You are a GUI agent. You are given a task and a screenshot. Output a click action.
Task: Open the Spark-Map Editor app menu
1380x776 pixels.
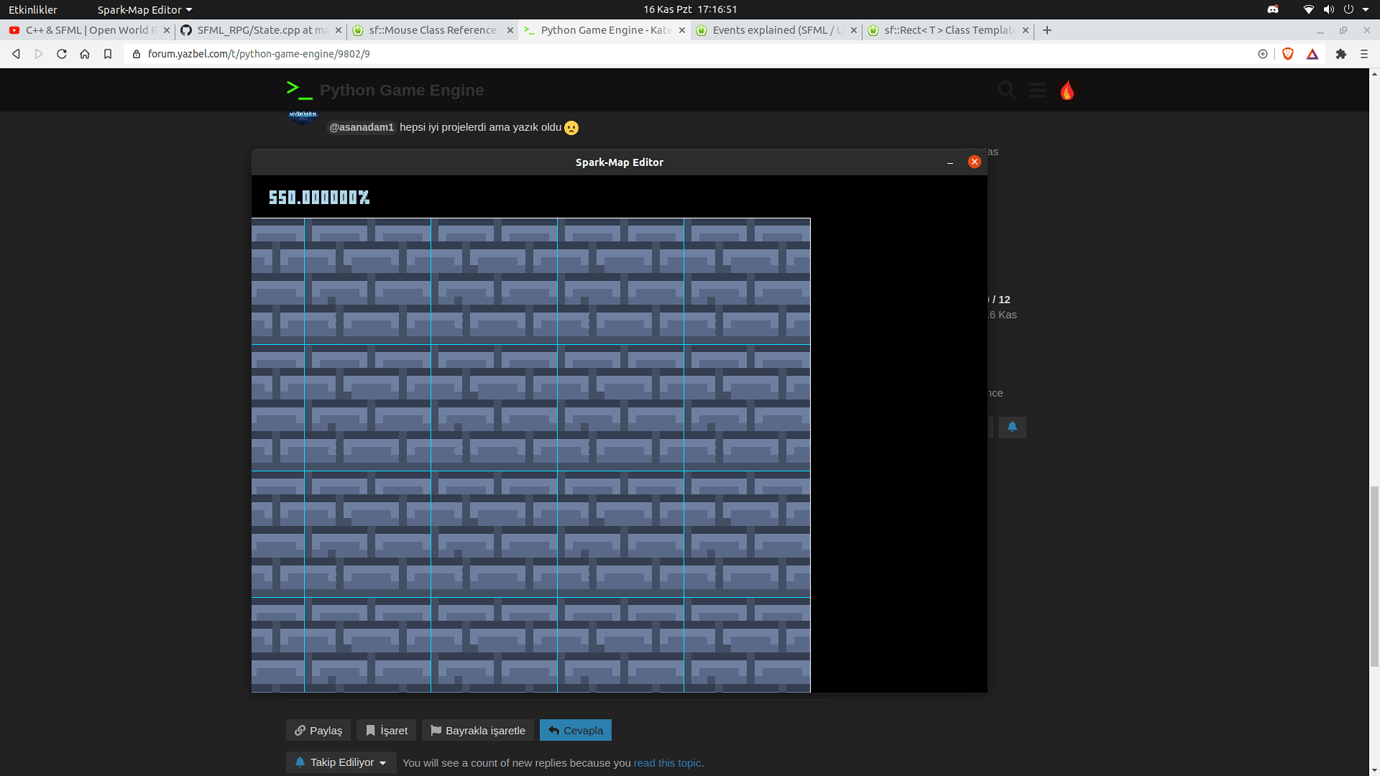[144, 9]
